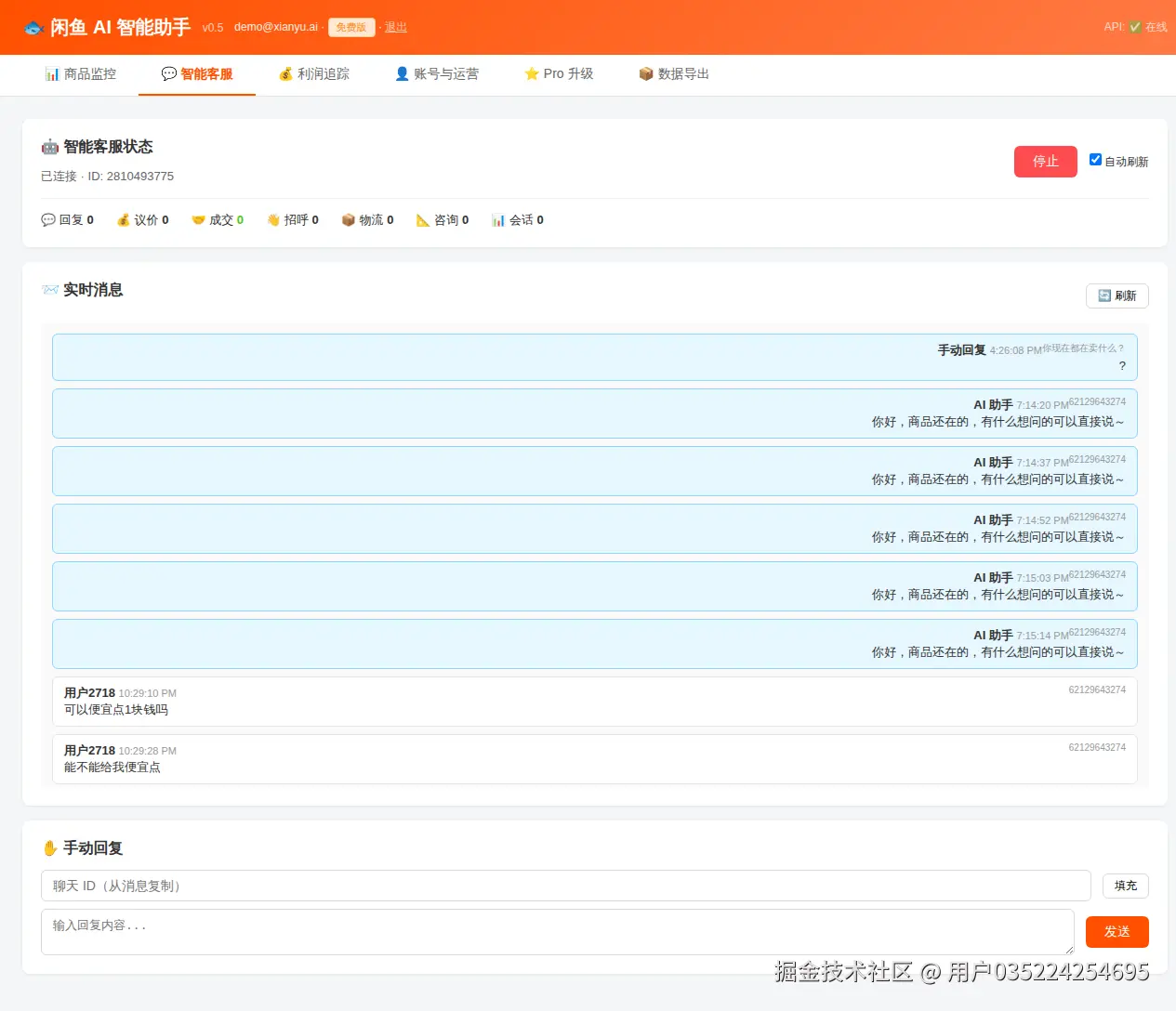Click the 成交 0 counter value

240,220
